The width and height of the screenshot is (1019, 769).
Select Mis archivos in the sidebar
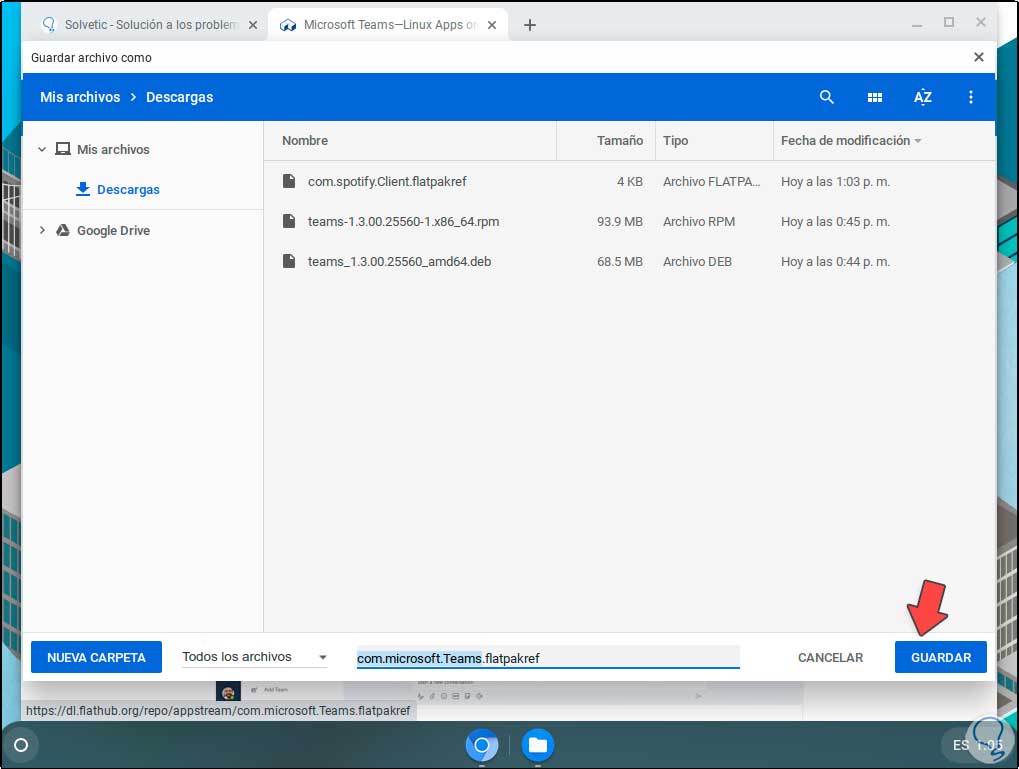click(113, 150)
